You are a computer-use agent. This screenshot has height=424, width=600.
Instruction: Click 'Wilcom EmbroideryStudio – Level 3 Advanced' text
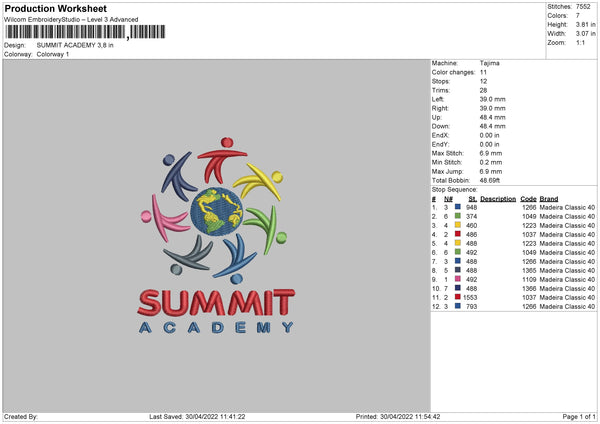pyautogui.click(x=71, y=20)
